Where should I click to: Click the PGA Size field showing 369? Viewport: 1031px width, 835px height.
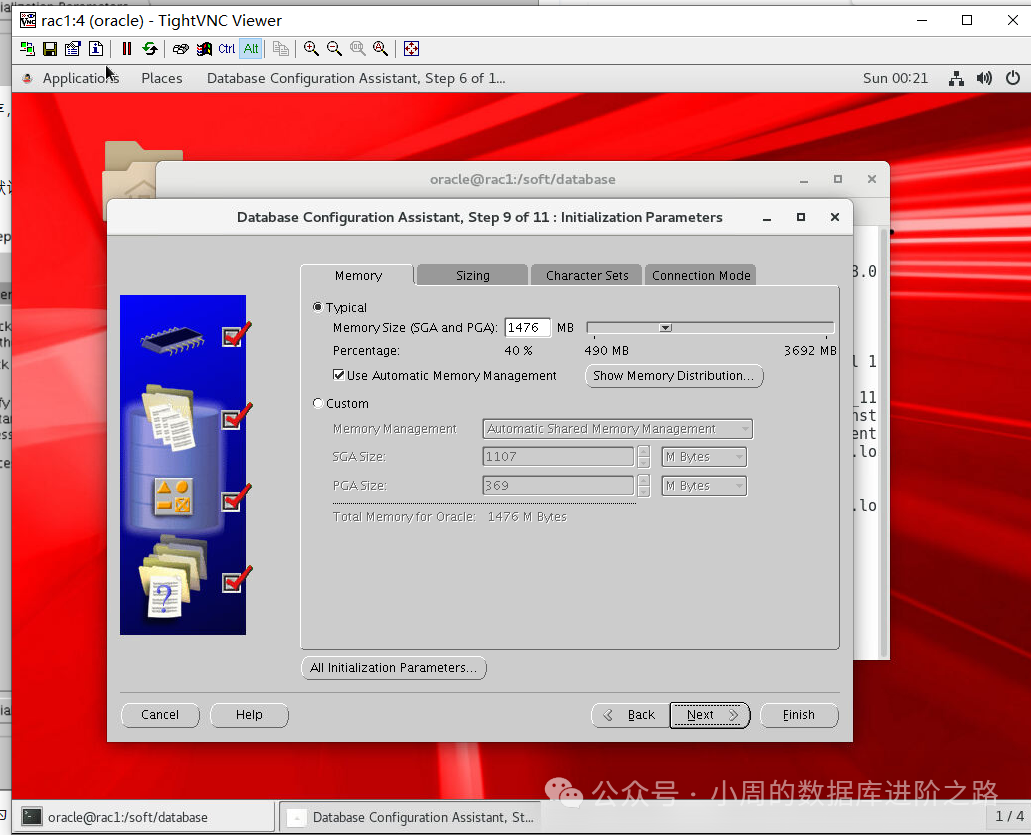tap(558, 485)
